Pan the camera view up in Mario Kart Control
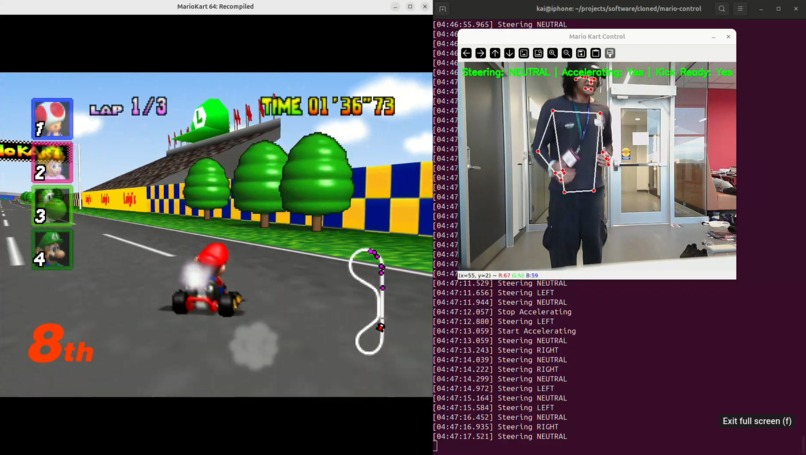The width and height of the screenshot is (806, 455). (495, 53)
